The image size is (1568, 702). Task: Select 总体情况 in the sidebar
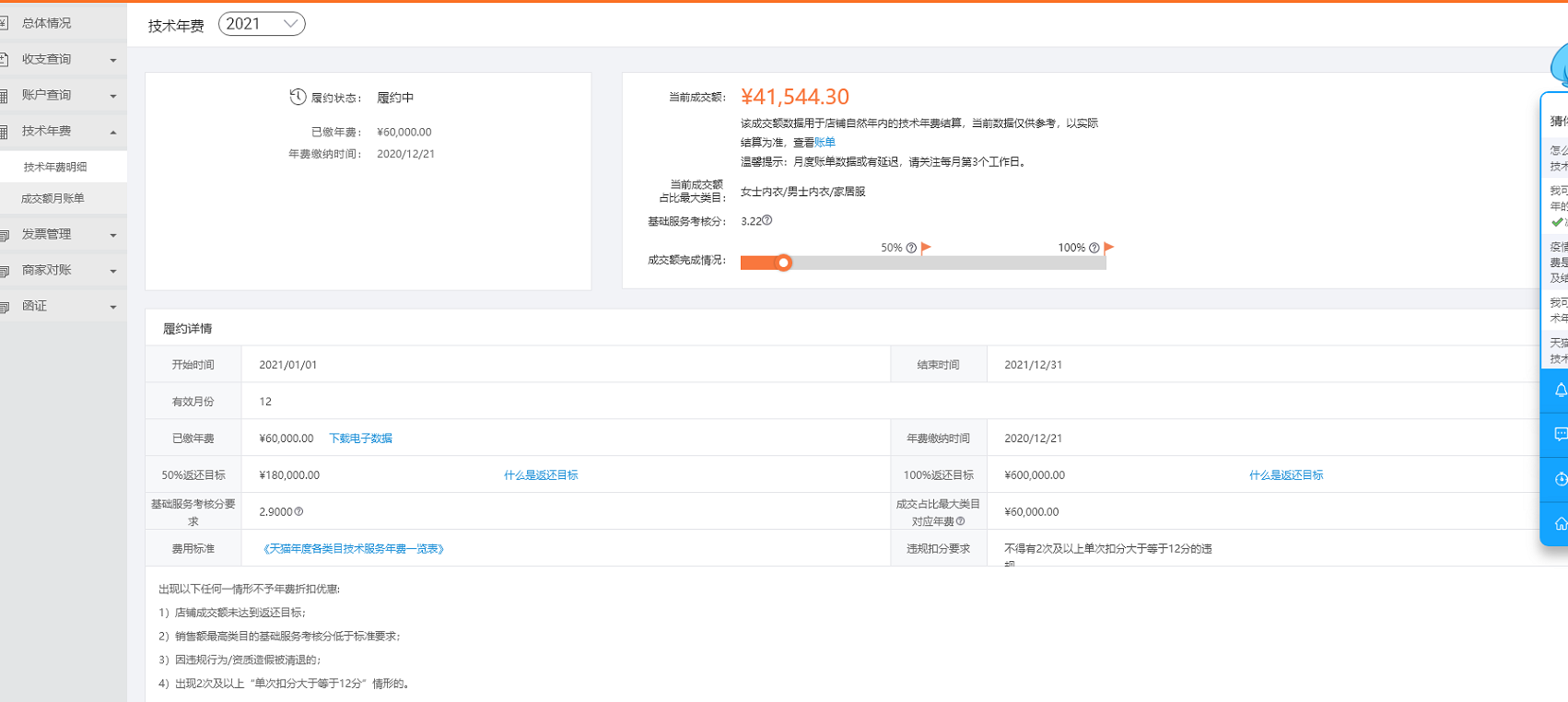[x=47, y=23]
